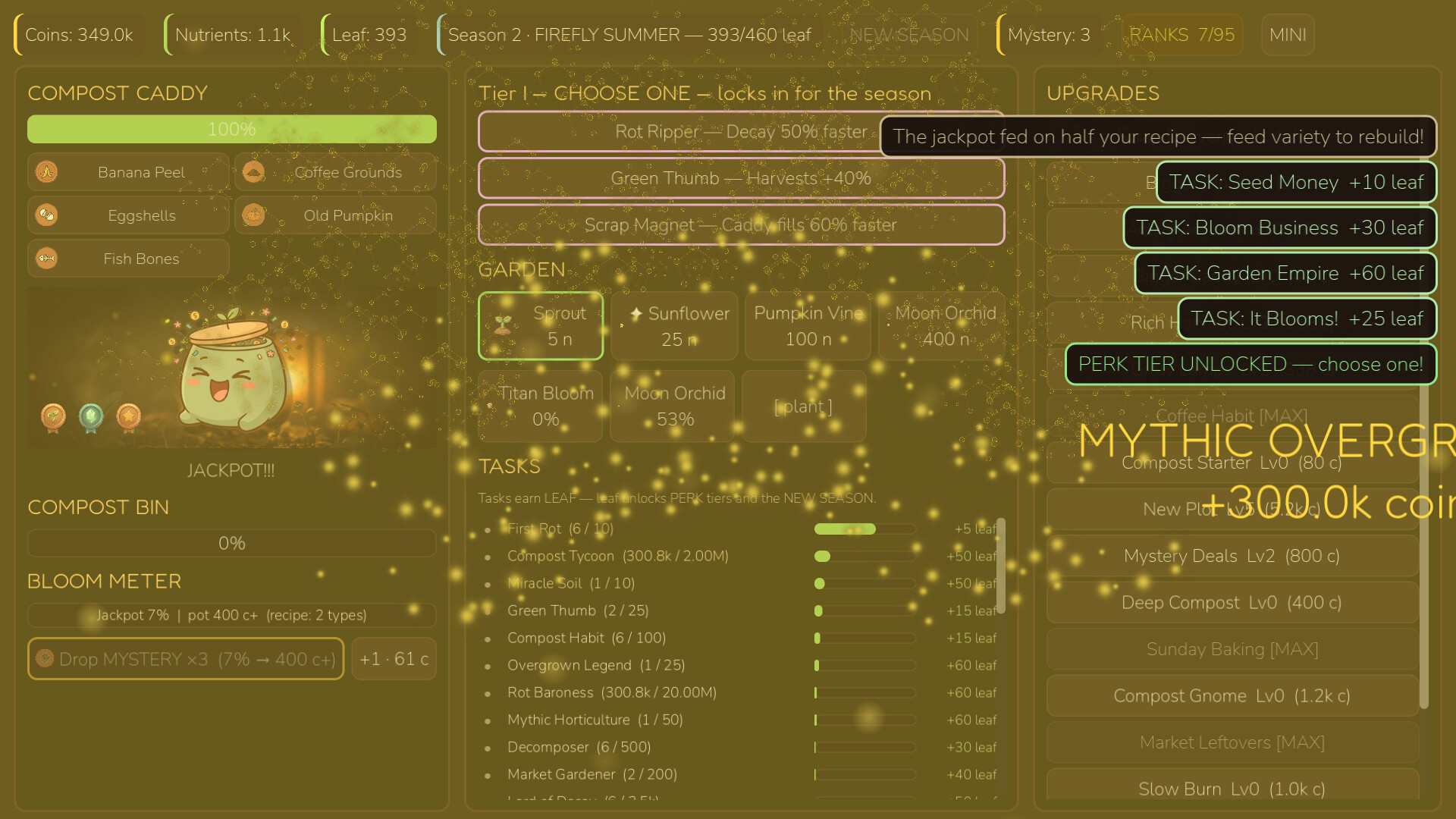Click the 'TASK: Seed Money +10 leaf' toast
This screenshot has height=819, width=1456.
click(x=1296, y=182)
